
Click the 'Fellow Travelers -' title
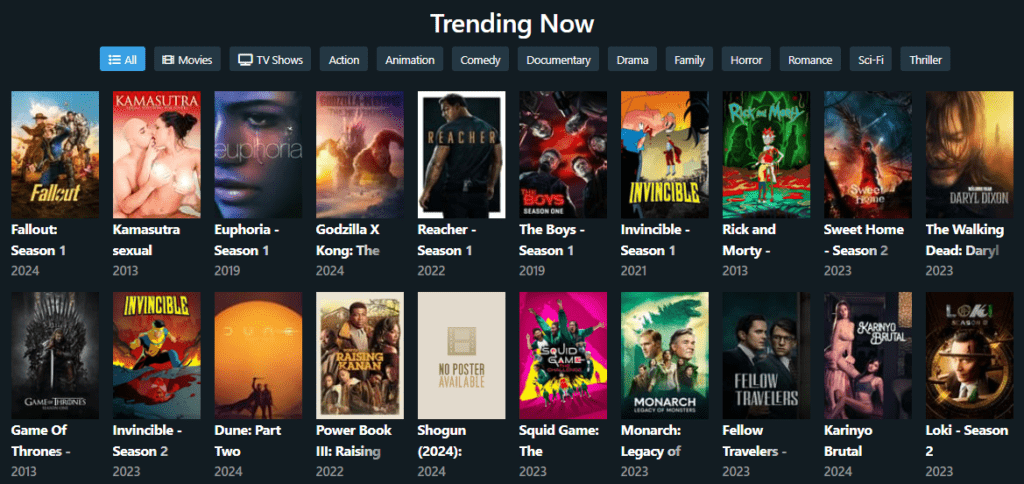coord(755,441)
